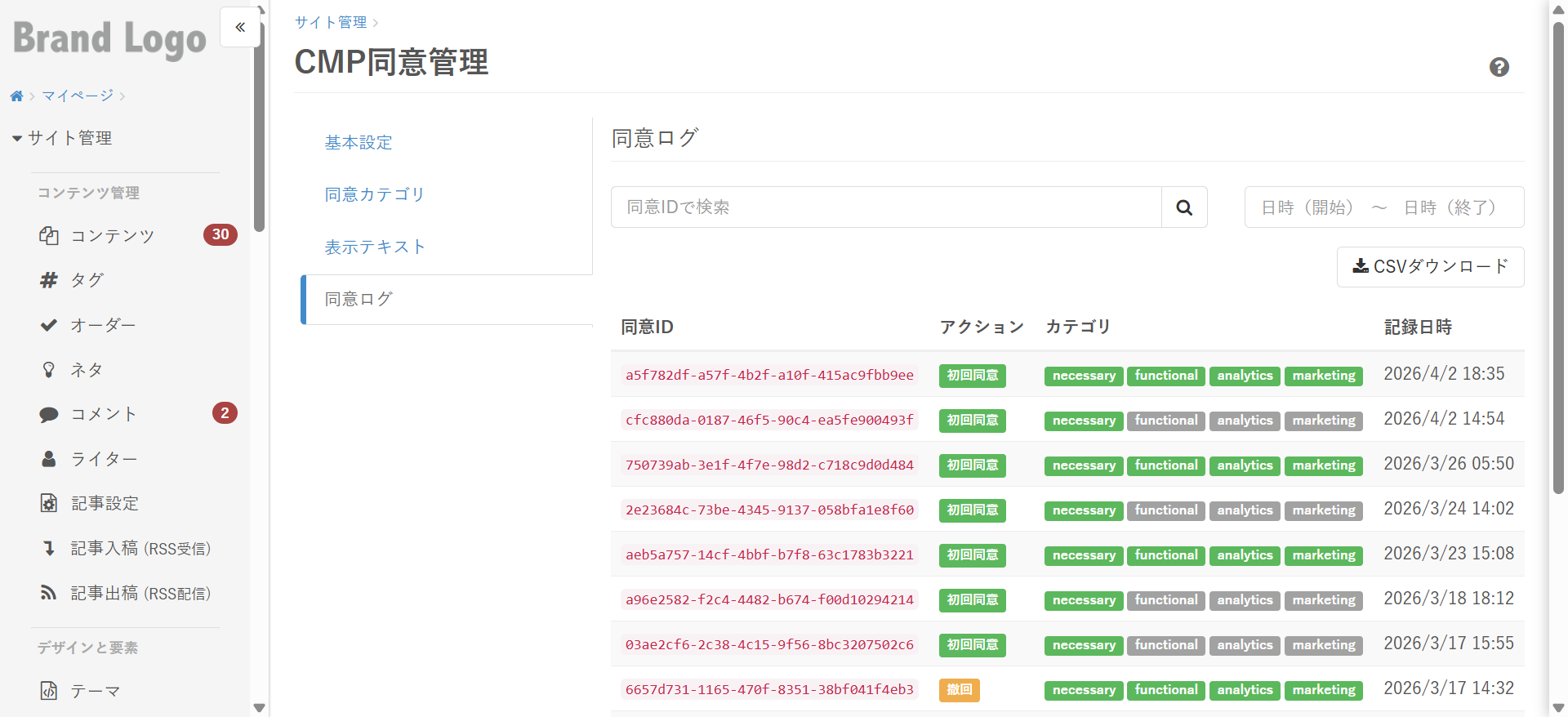1568x717 pixels.
Task: Click the CSVダウンロード button
Action: [1430, 267]
